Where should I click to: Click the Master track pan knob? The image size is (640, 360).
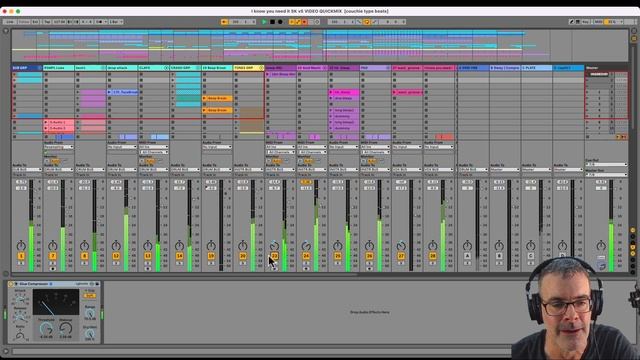pos(601,245)
